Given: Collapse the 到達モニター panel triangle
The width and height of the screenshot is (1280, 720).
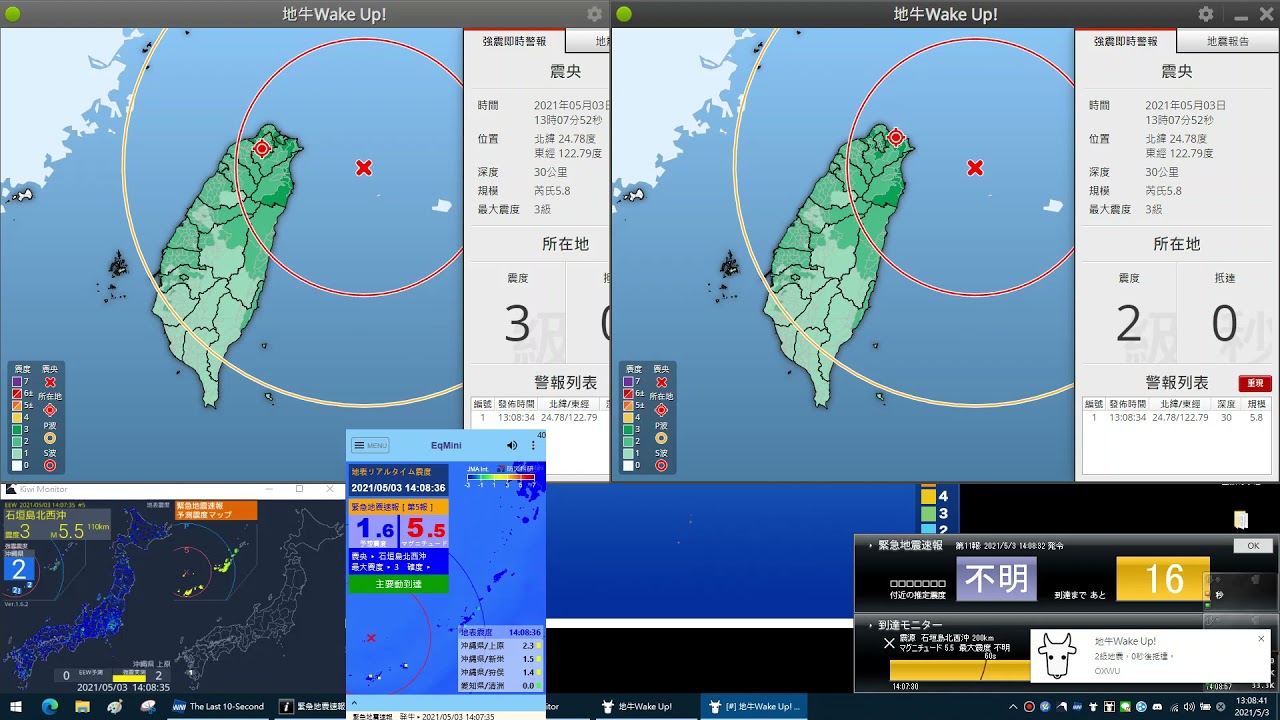Looking at the screenshot, I should pos(870,625).
